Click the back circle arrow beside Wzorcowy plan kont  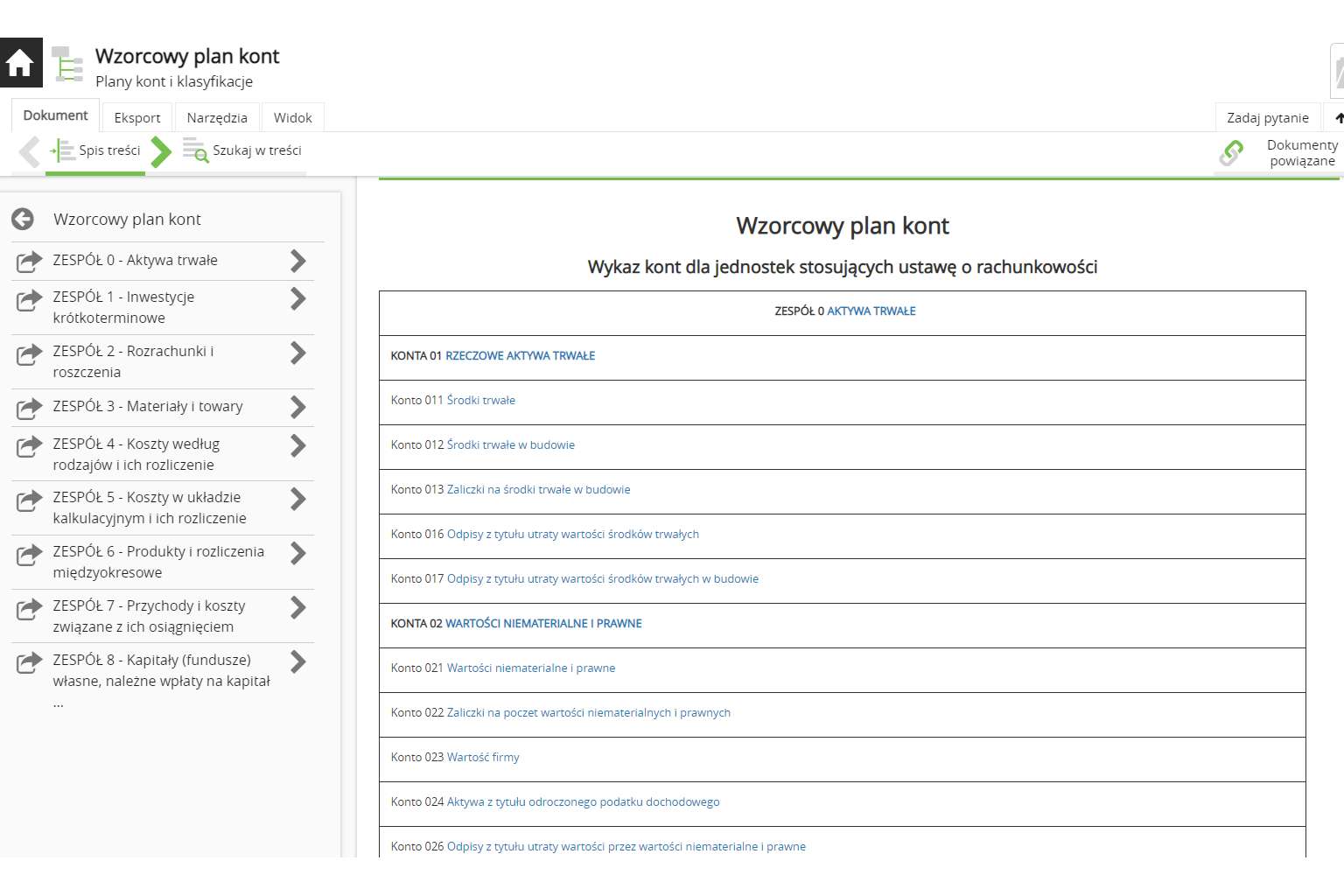pos(23,220)
